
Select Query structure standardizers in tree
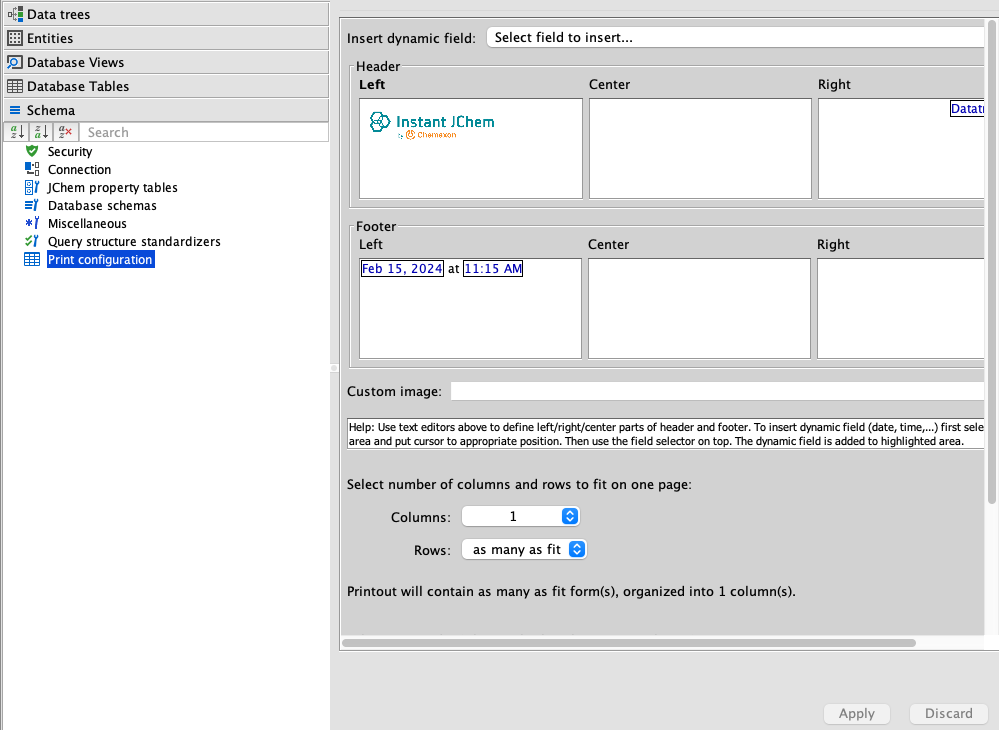[x=134, y=241]
